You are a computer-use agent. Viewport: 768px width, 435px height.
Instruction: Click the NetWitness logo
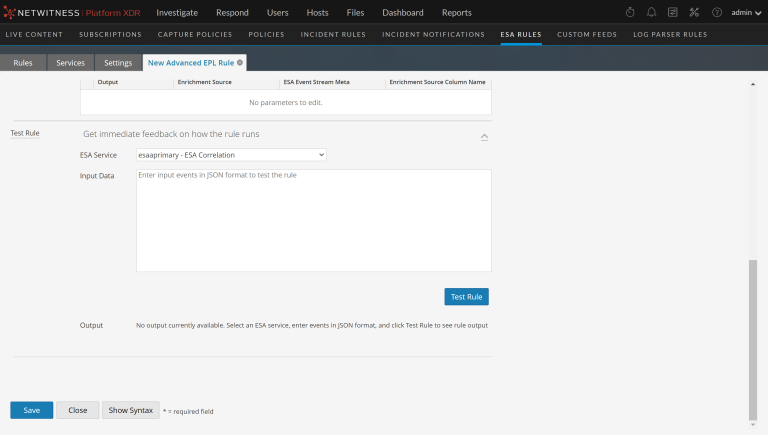tap(69, 13)
